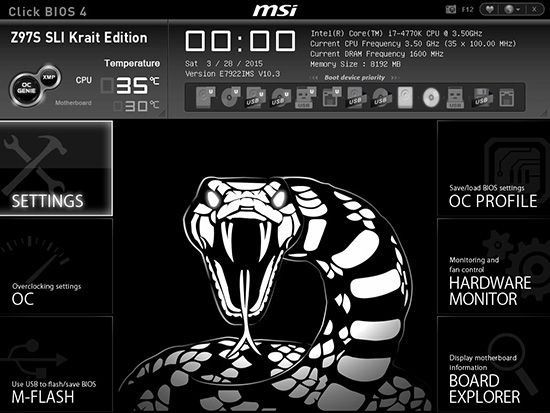Click the 00:00 clock display
The image size is (550, 413).
pyautogui.click(x=240, y=41)
